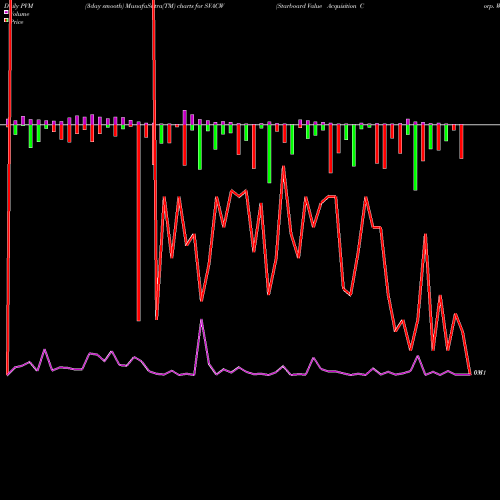Click the 'Volume' legend label

point(19,14)
